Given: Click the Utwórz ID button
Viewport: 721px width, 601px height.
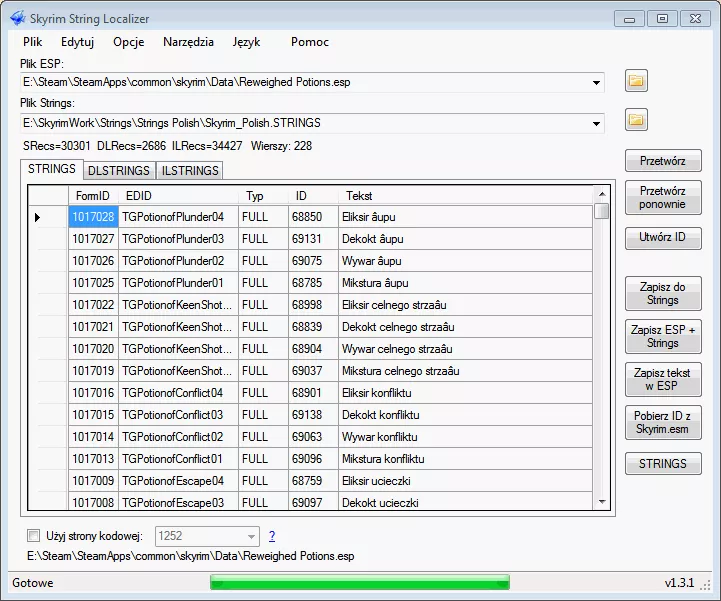Looking at the screenshot, I should 663,238.
